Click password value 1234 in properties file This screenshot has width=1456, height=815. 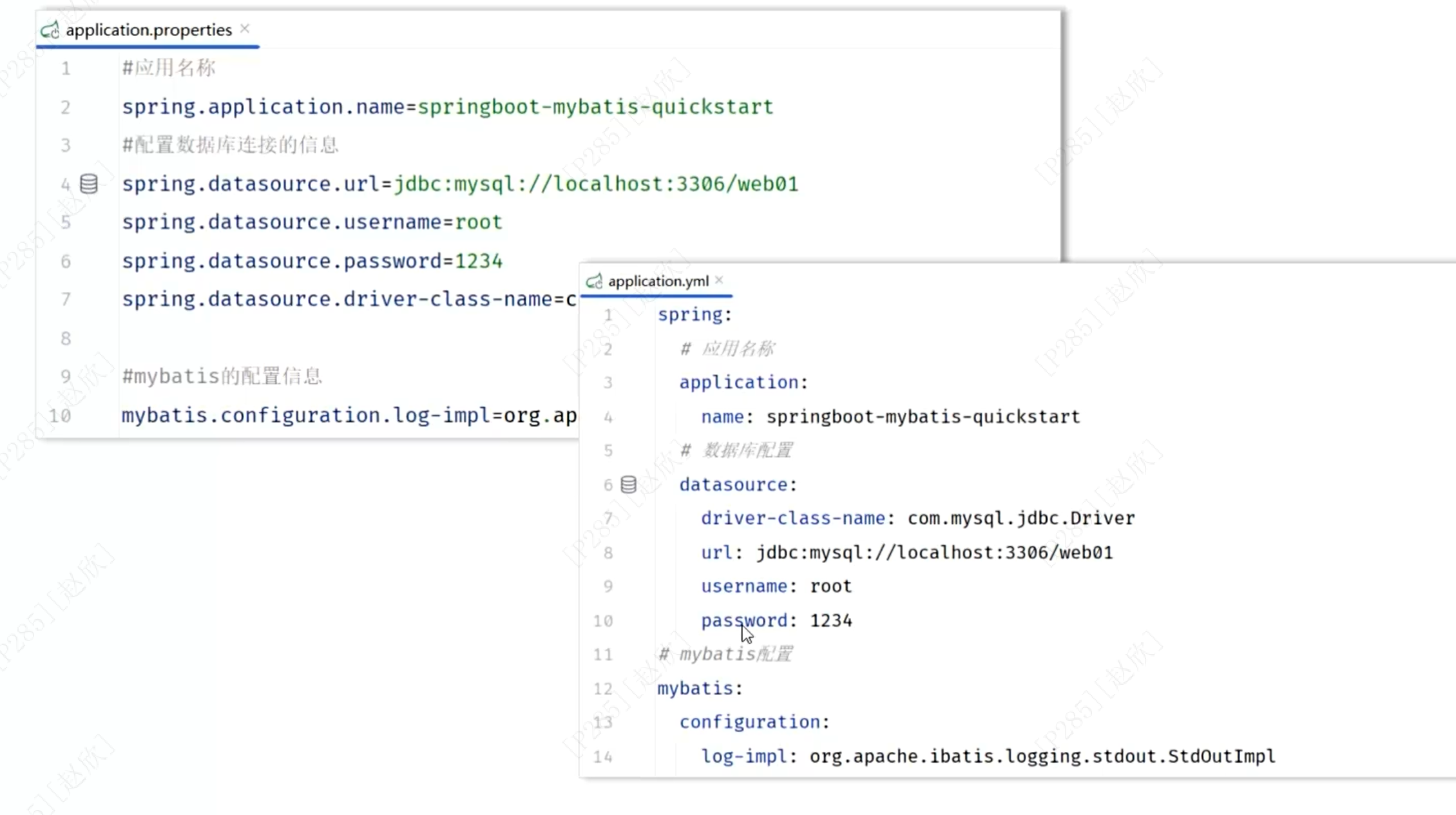(x=479, y=262)
